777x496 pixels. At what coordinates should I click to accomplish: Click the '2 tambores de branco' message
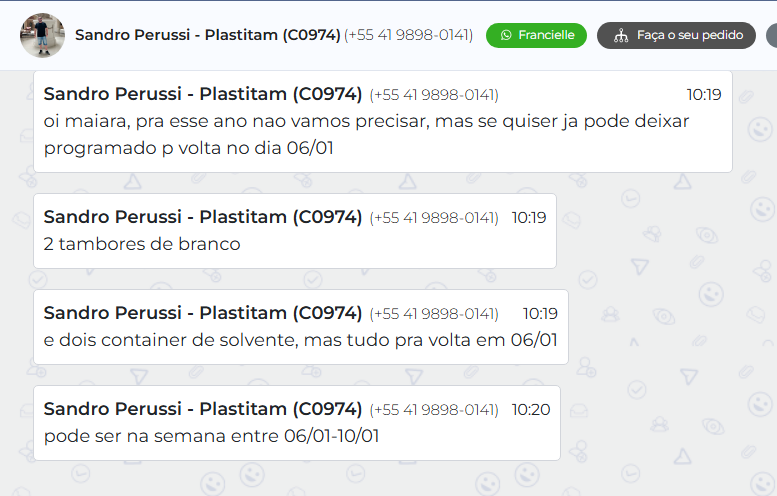click(x=142, y=244)
